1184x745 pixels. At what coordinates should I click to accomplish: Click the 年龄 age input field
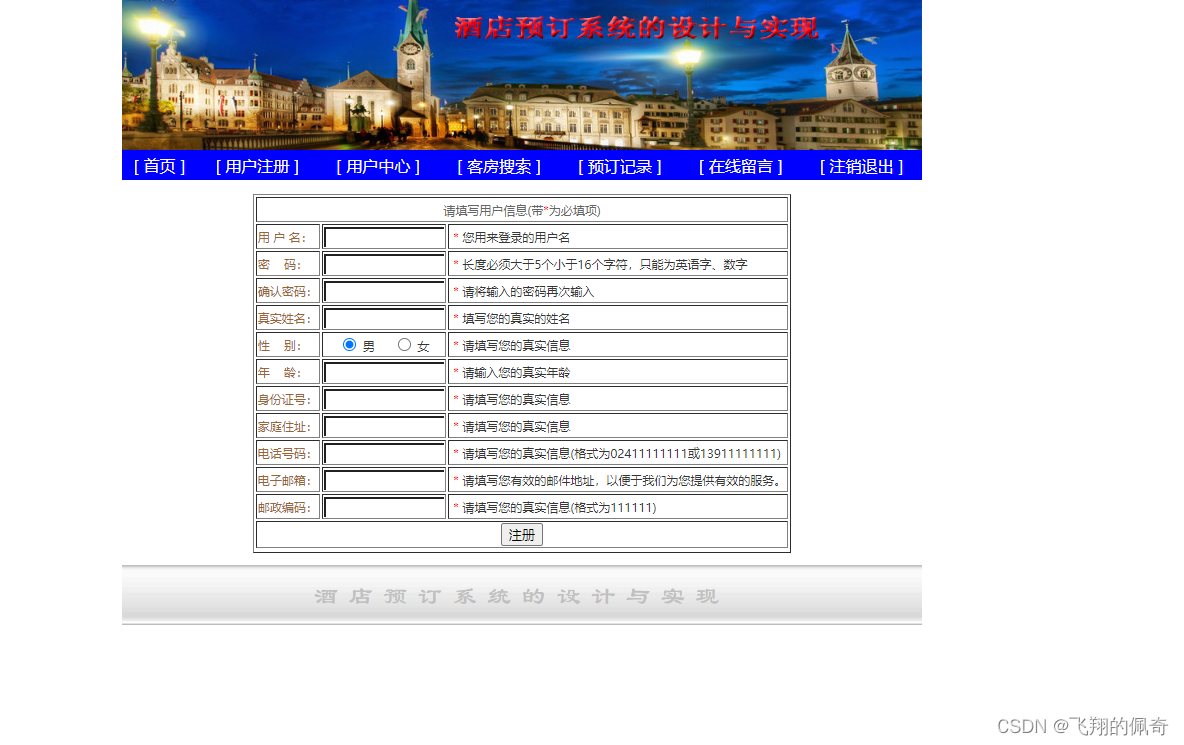(384, 372)
